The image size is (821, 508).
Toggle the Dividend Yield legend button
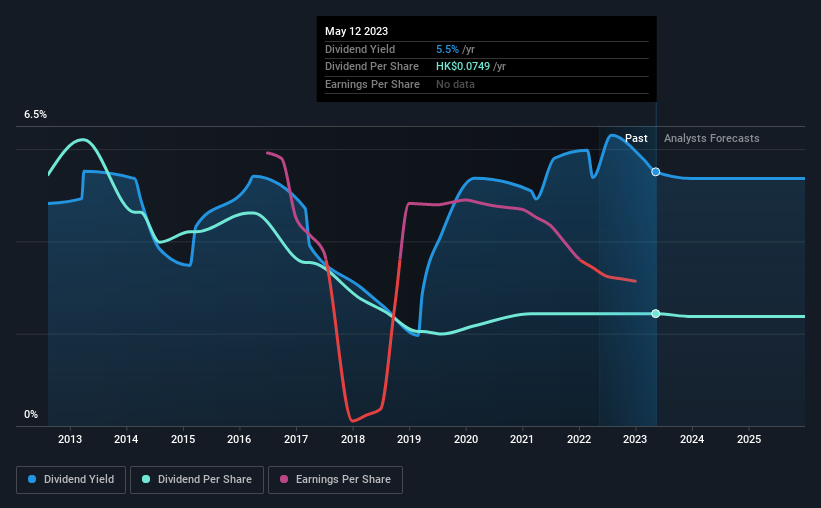click(71, 480)
